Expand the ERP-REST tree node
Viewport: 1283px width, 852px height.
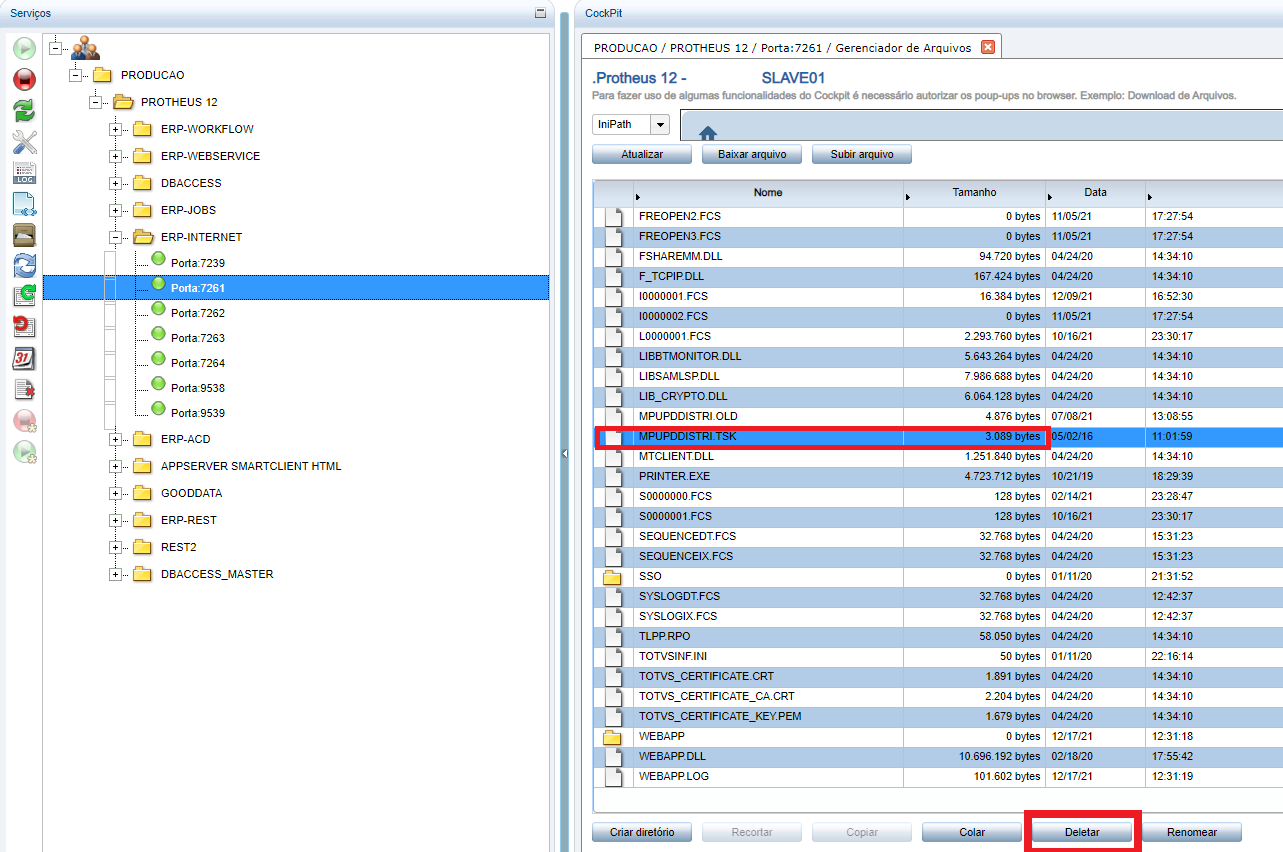pyautogui.click(x=115, y=520)
